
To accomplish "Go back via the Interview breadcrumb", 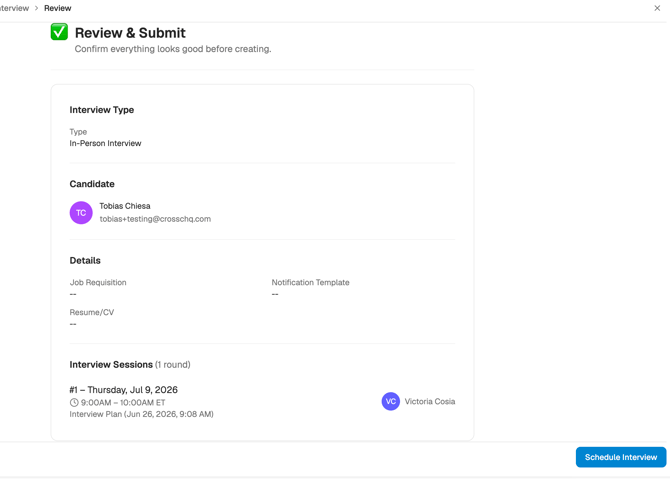I will coord(14,8).
